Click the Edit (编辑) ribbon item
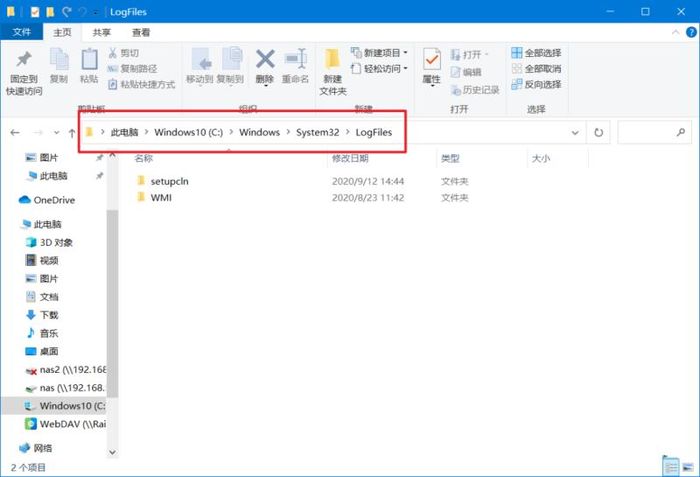The height and width of the screenshot is (477, 700). [x=466, y=72]
